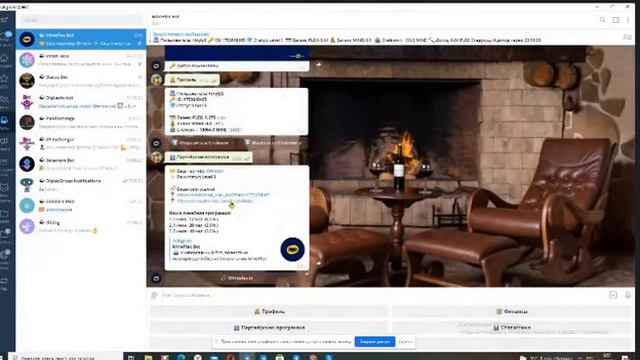640x360 pixels.
Task: Open the MinePlex Bot chat
Action: pos(81,40)
